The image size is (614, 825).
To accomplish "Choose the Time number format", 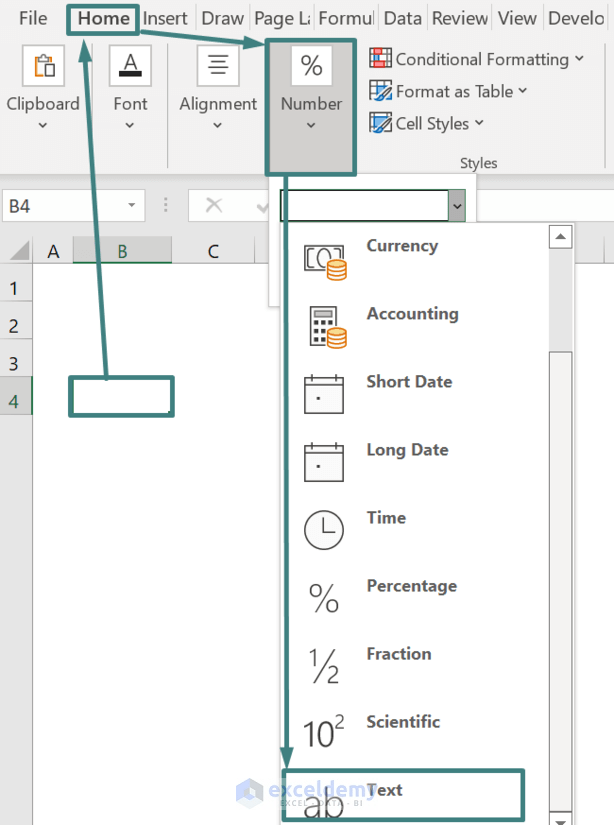I will [x=386, y=518].
